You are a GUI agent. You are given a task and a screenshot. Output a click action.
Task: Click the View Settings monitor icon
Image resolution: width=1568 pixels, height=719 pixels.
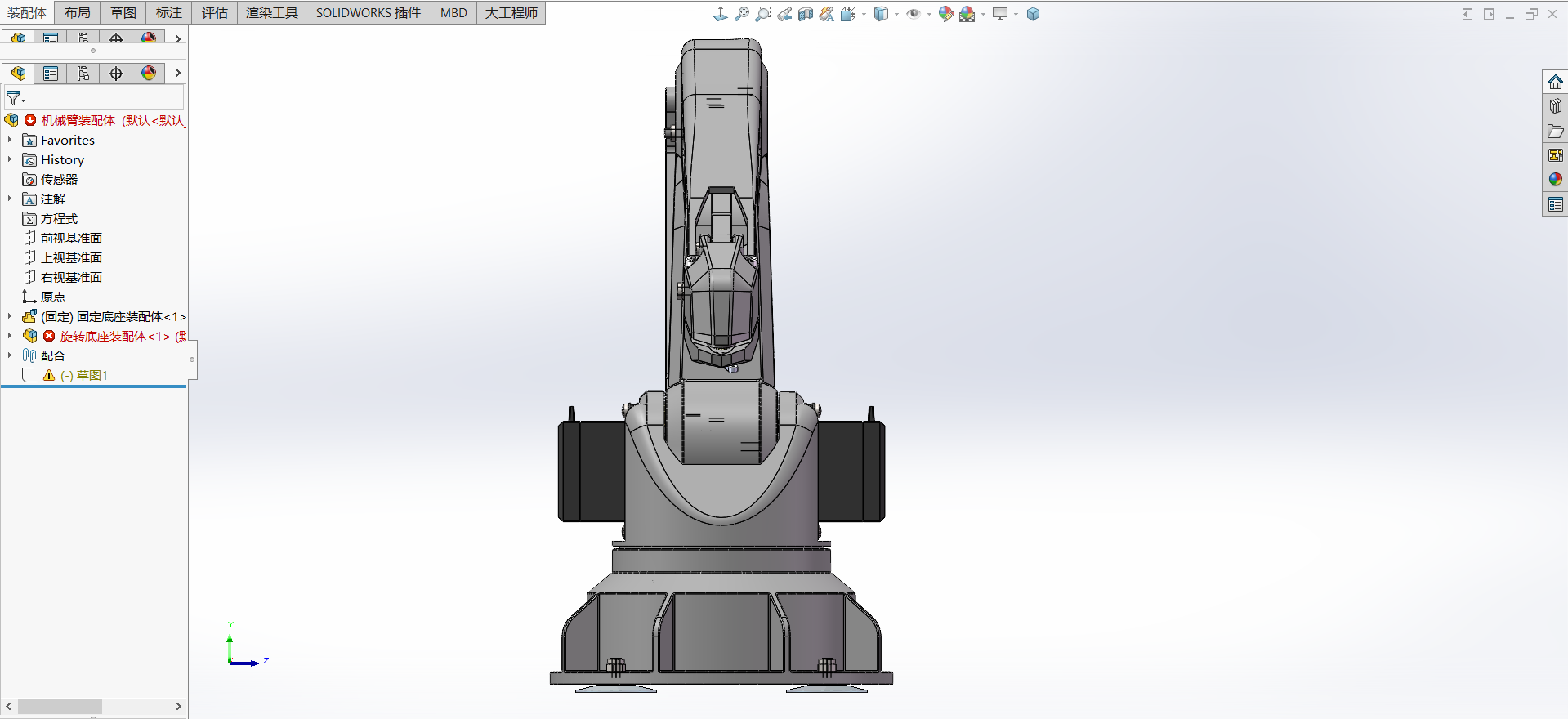[1000, 14]
